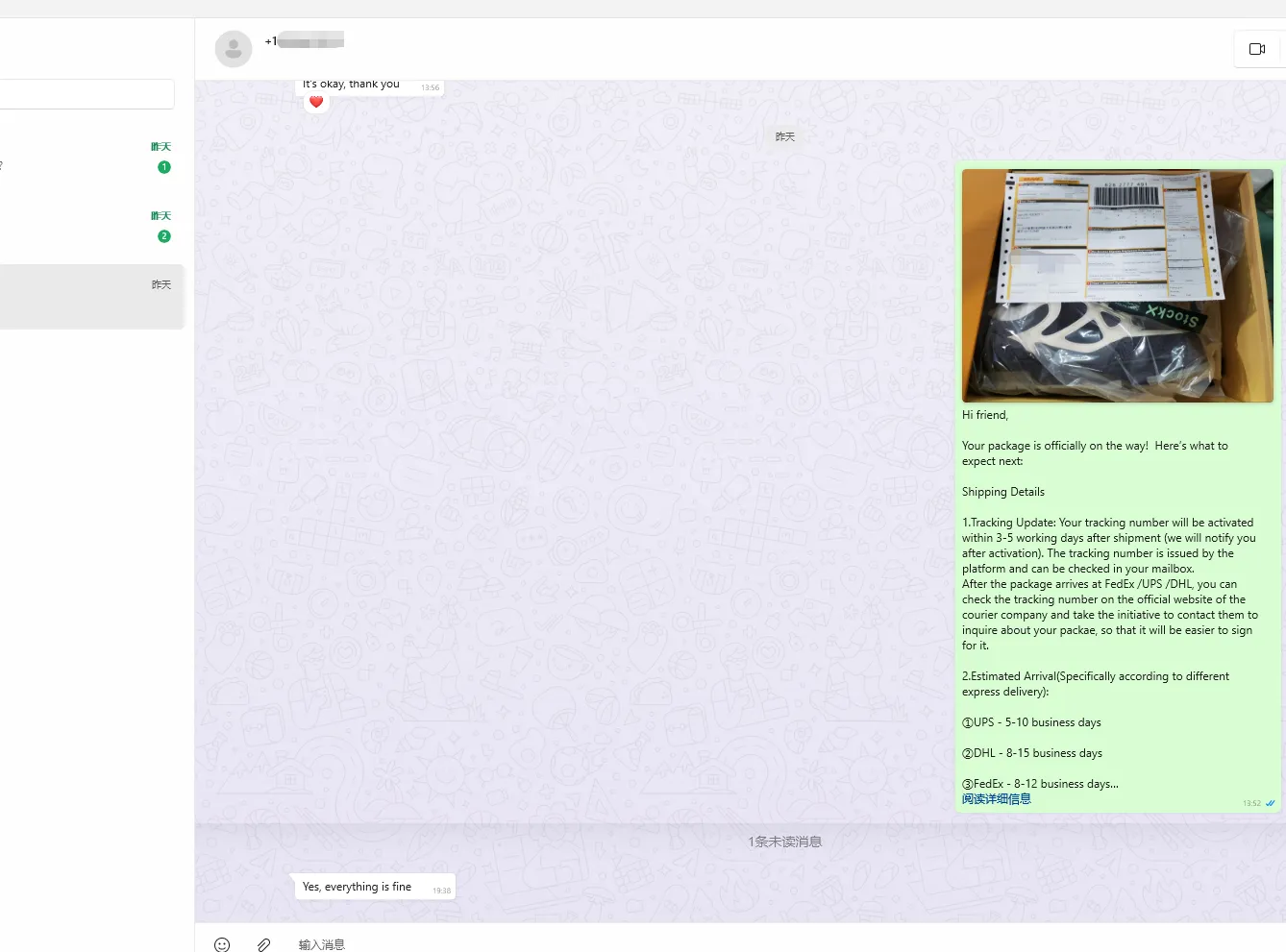Click the 1条未读消息 unread divider
The image size is (1286, 952).
784,842
